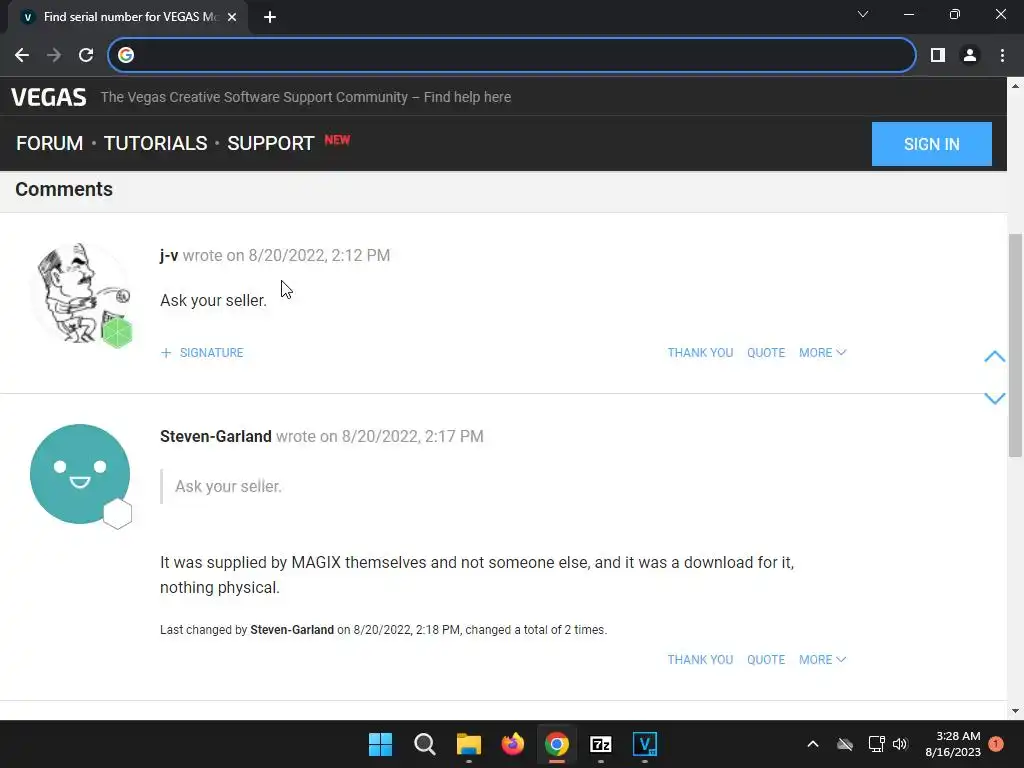Open Steven-Garland link in Last changed line

tap(292, 630)
